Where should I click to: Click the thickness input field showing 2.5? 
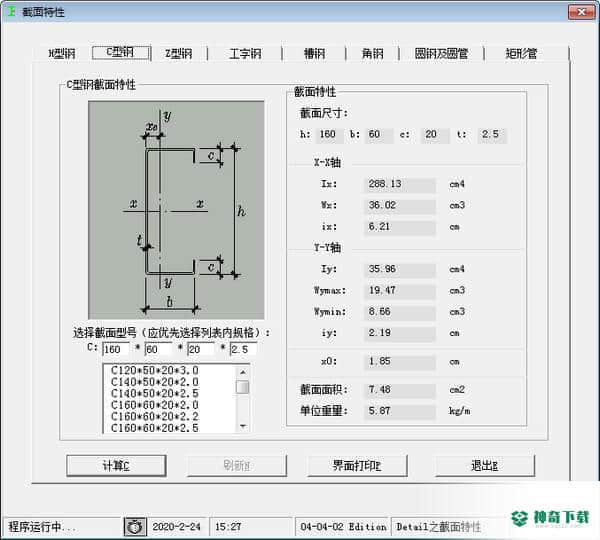click(x=243, y=349)
